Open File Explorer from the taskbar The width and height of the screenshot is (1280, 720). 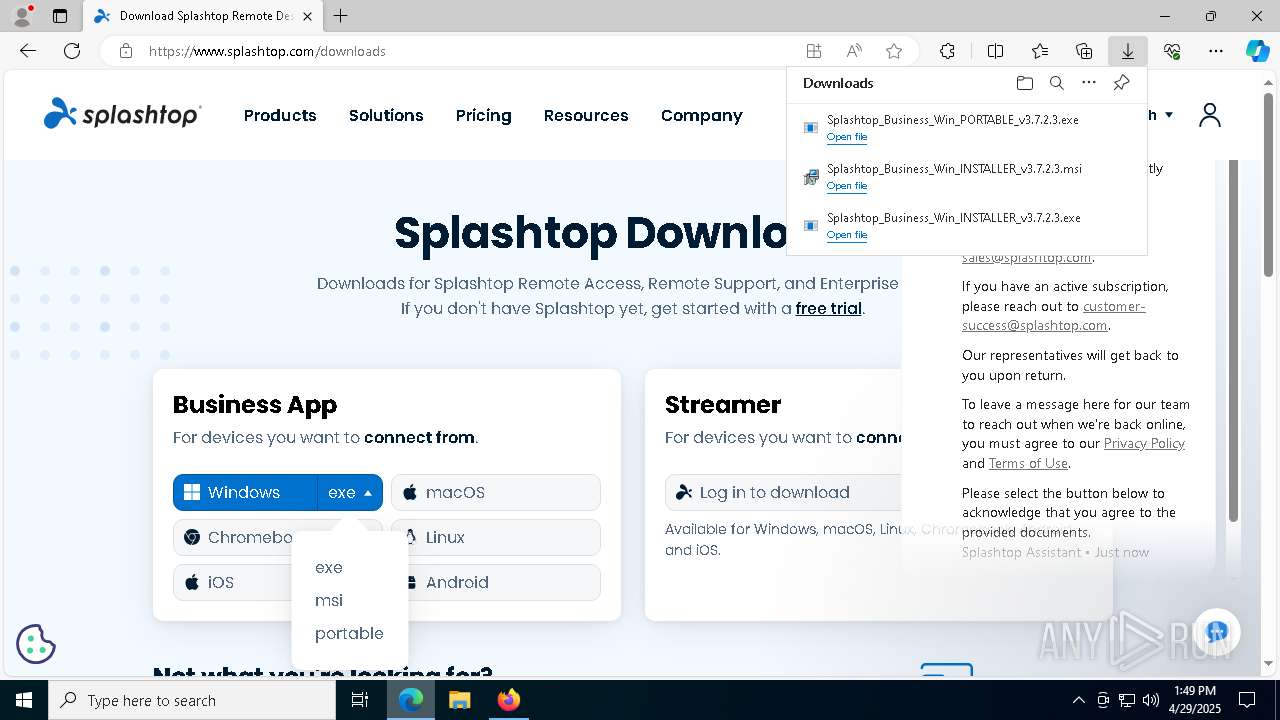click(x=459, y=700)
